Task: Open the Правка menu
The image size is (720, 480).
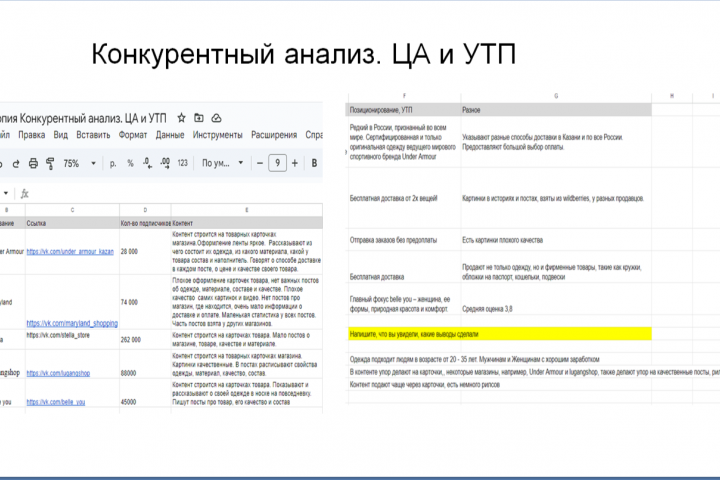Action: click(x=32, y=135)
